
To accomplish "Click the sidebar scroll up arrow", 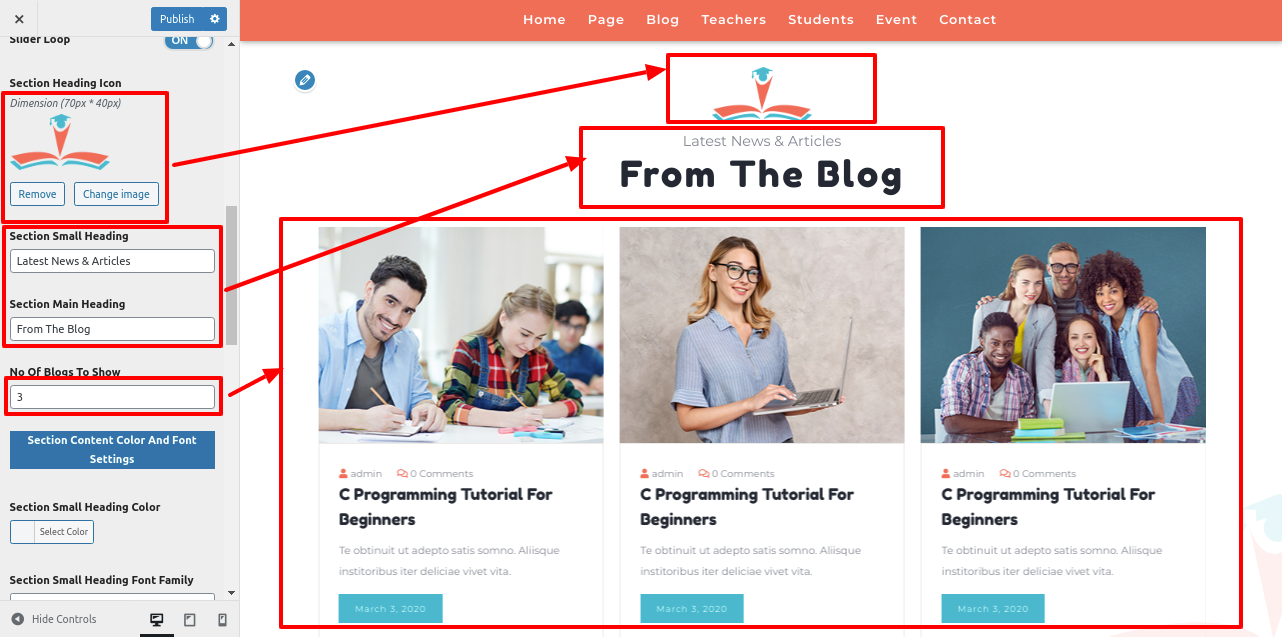I will [x=232, y=45].
